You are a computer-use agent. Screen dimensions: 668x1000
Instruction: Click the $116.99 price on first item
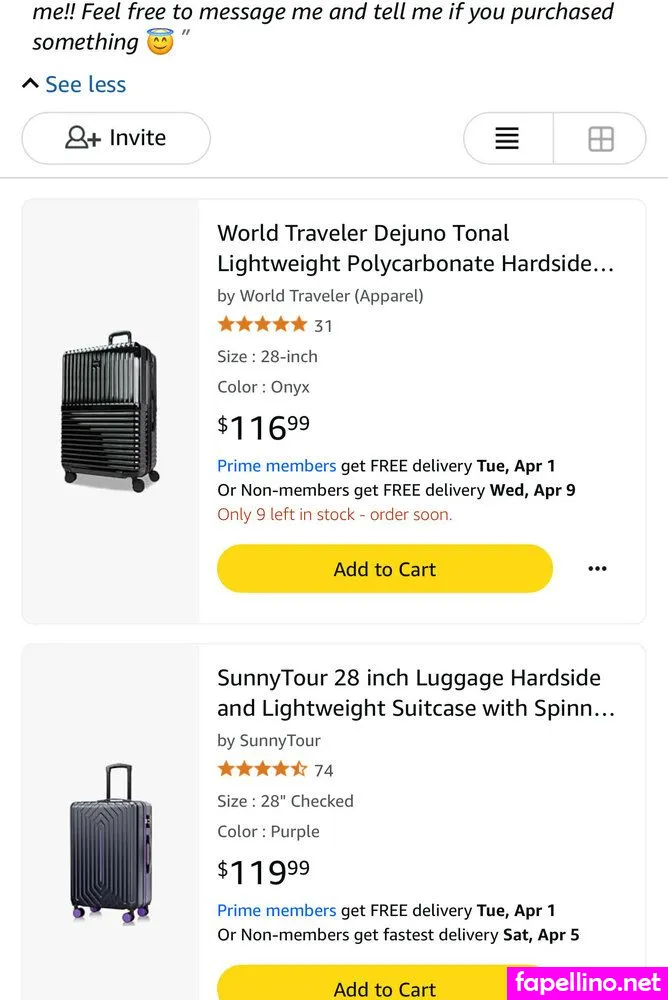click(264, 427)
